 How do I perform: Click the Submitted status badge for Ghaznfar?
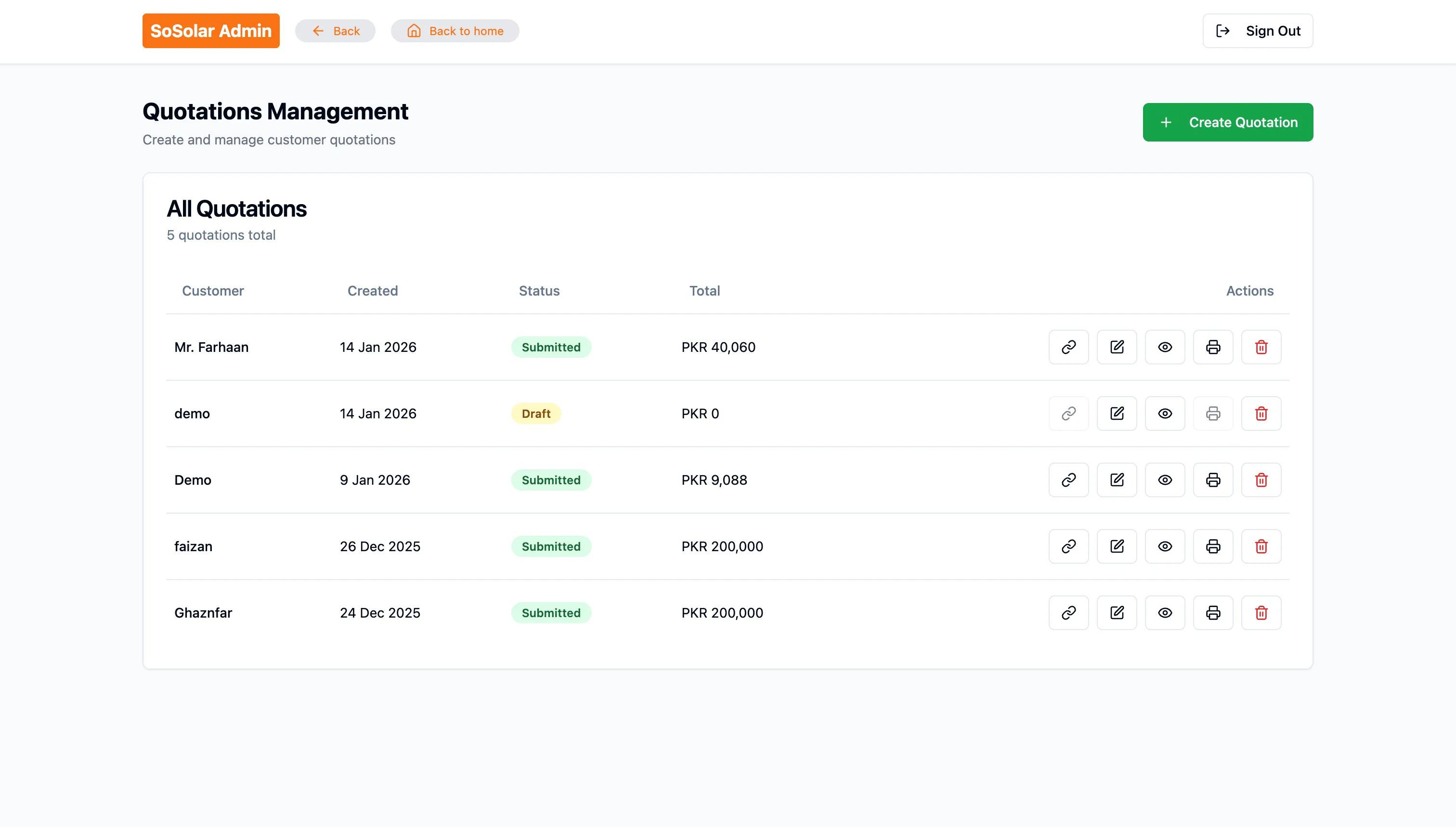(550, 613)
